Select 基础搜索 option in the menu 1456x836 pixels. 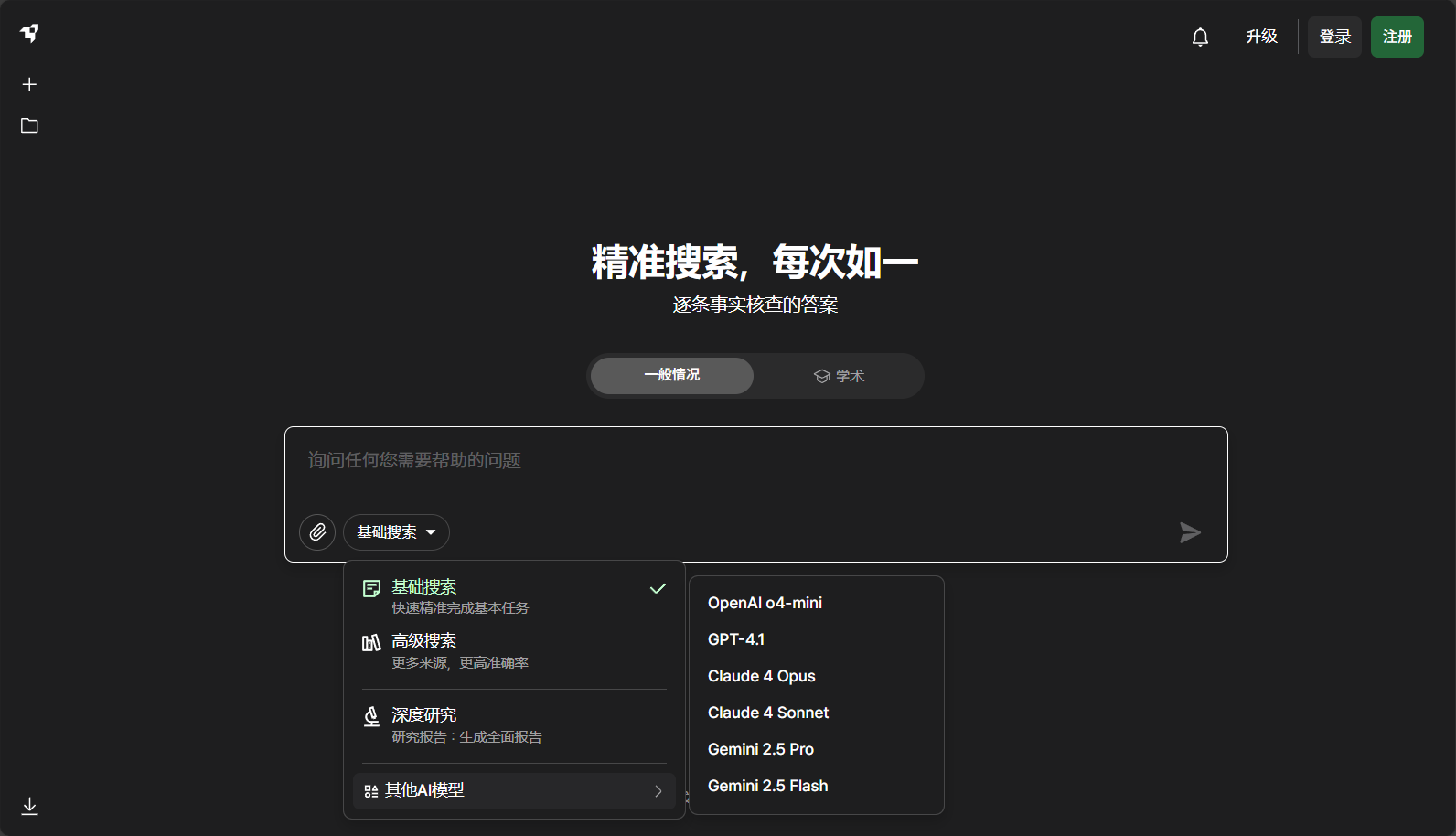tap(514, 596)
